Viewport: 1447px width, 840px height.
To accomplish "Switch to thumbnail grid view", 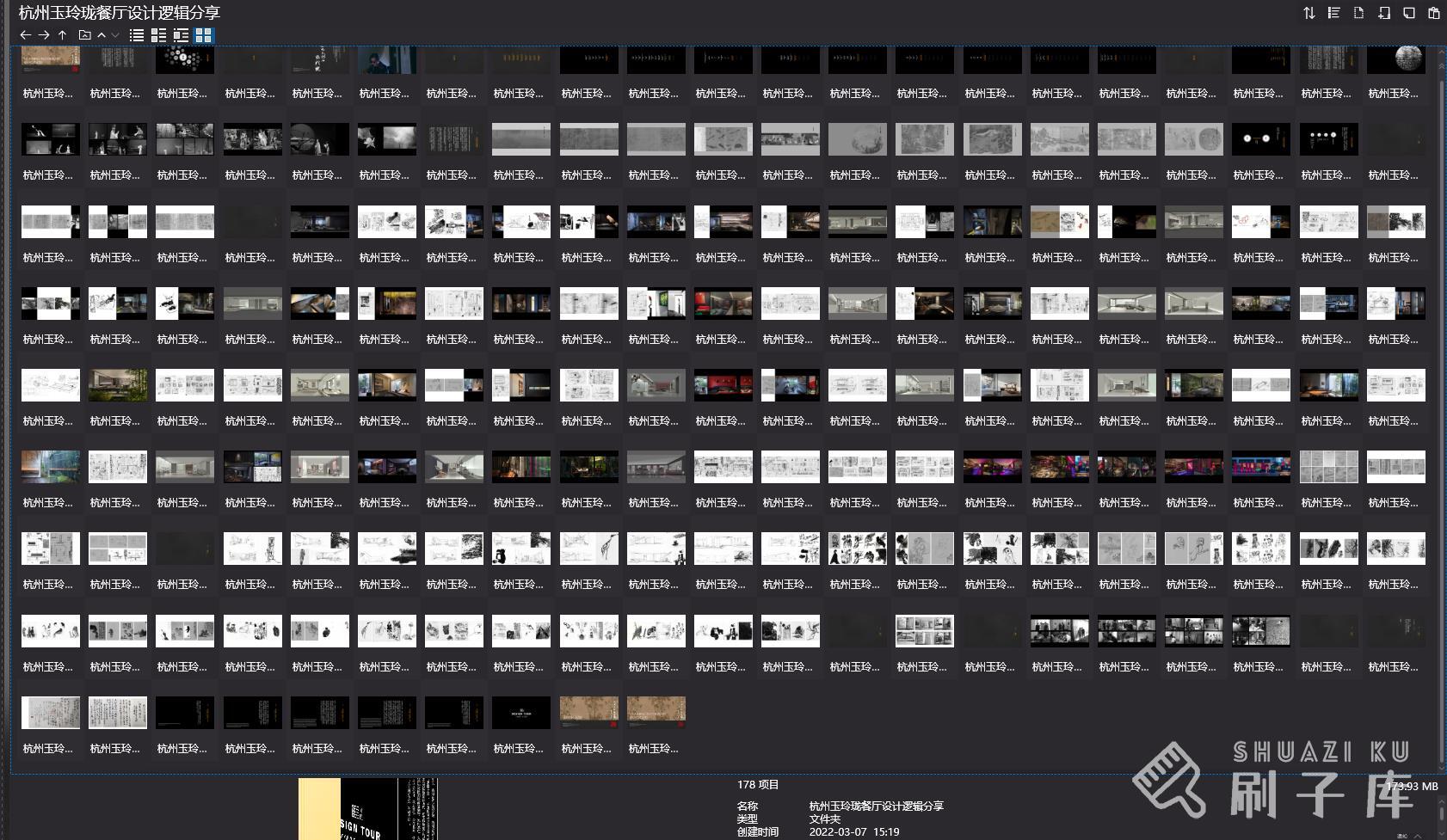I will 204,35.
